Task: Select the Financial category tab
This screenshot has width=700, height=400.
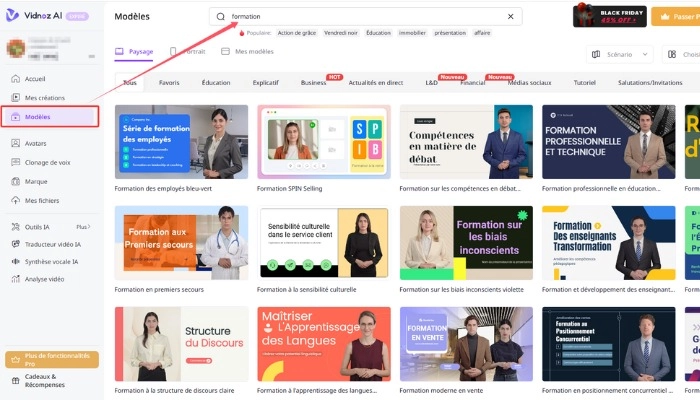Action: (x=473, y=83)
